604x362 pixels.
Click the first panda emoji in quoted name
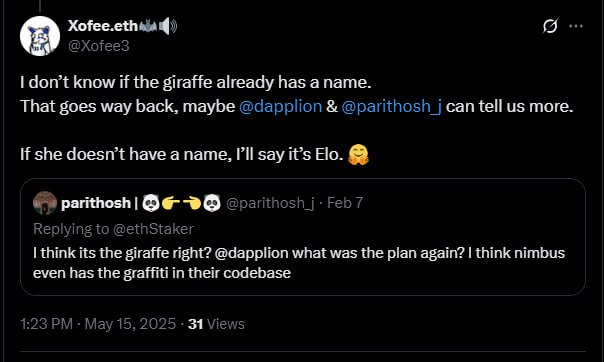[151, 203]
